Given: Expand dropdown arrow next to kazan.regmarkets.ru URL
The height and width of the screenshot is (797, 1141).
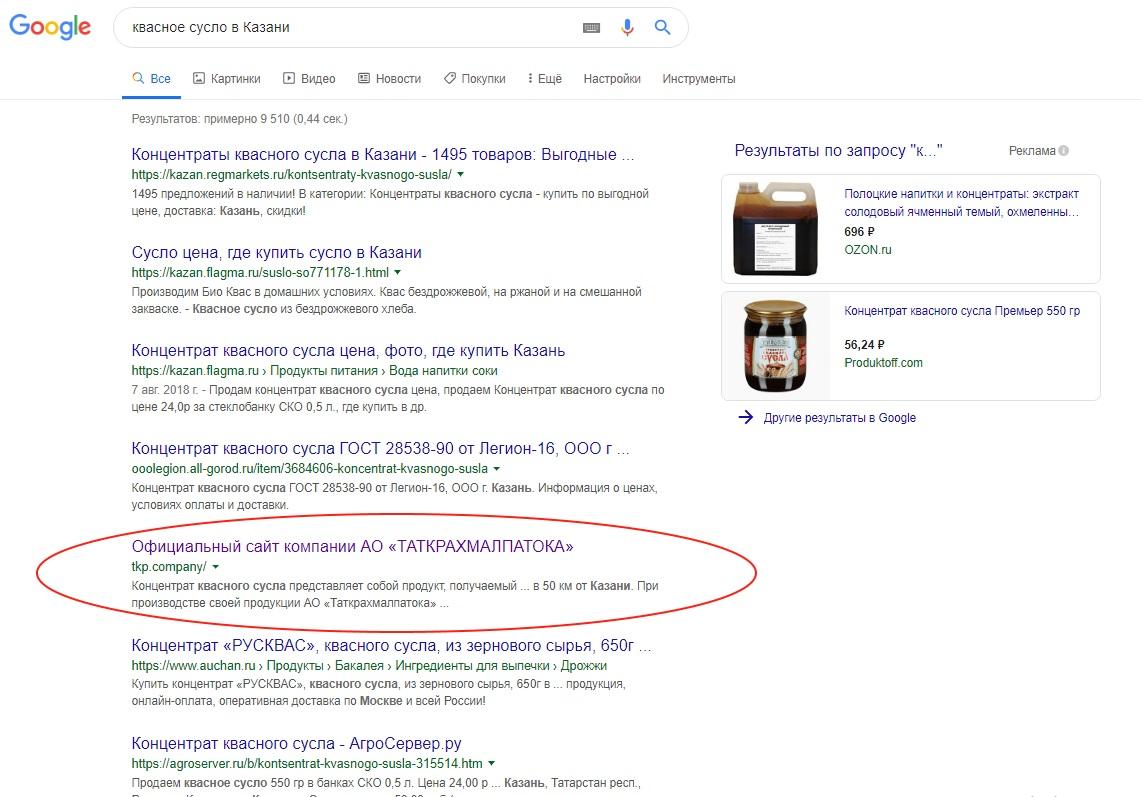Looking at the screenshot, I should pyautogui.click(x=460, y=175).
